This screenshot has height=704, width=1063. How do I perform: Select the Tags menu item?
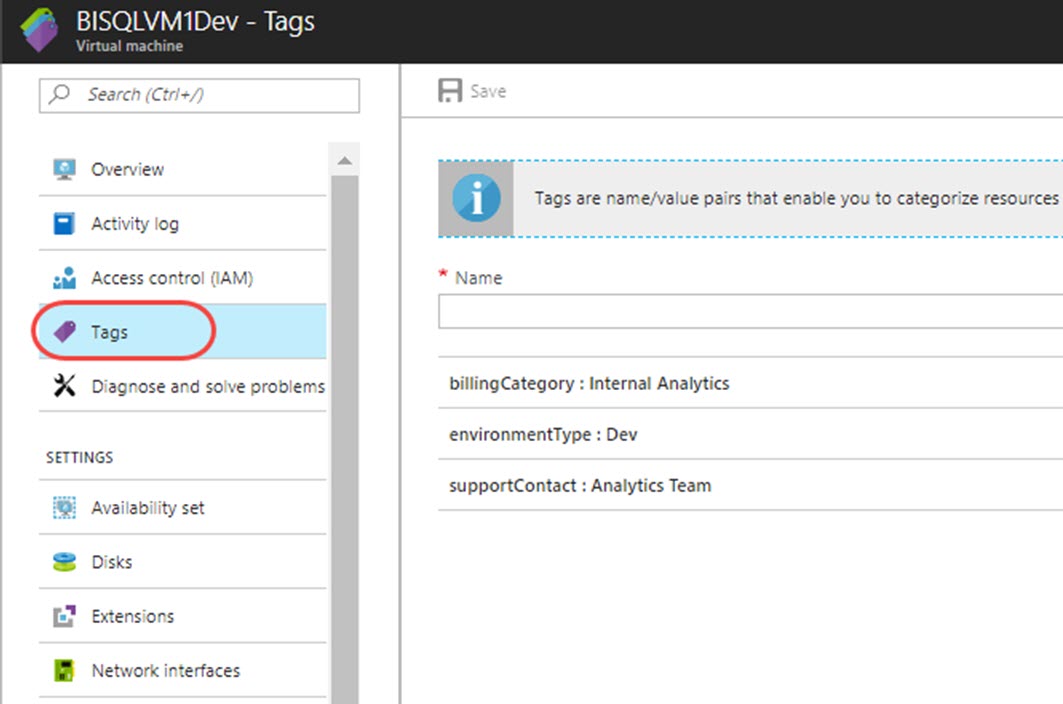pyautogui.click(x=182, y=332)
